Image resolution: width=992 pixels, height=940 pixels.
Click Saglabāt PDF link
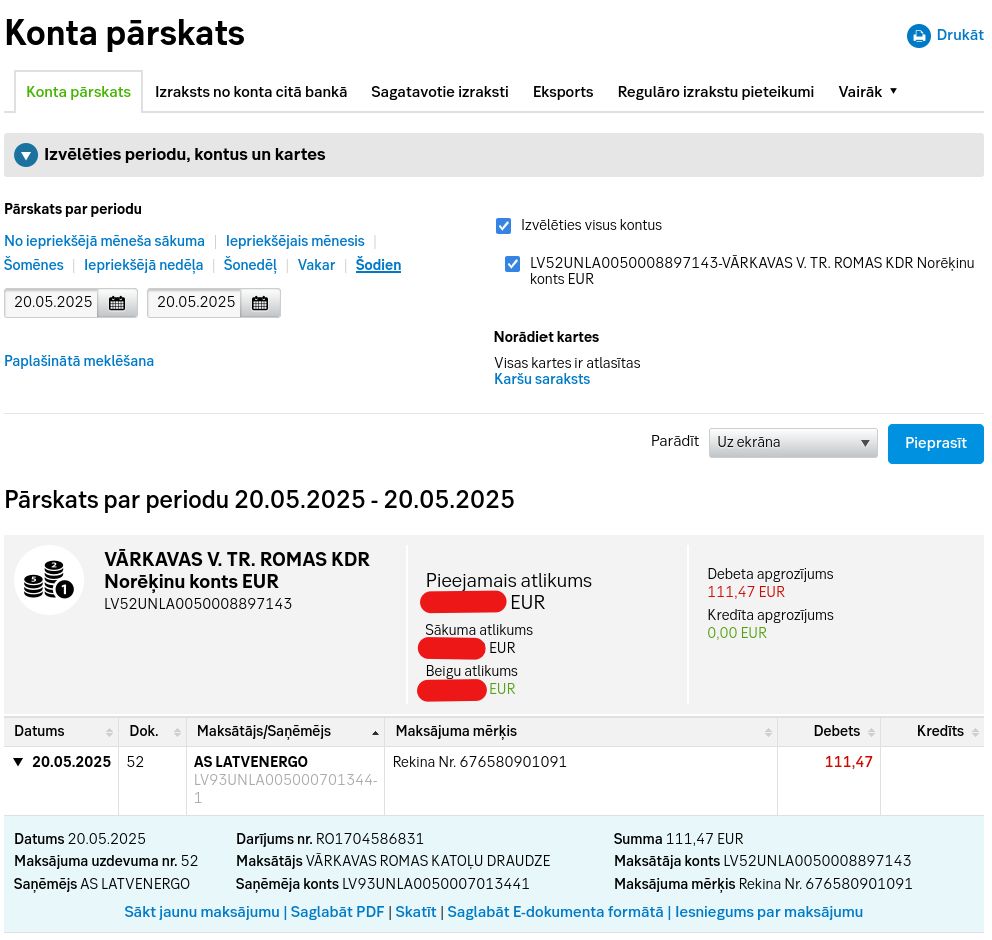[337, 912]
